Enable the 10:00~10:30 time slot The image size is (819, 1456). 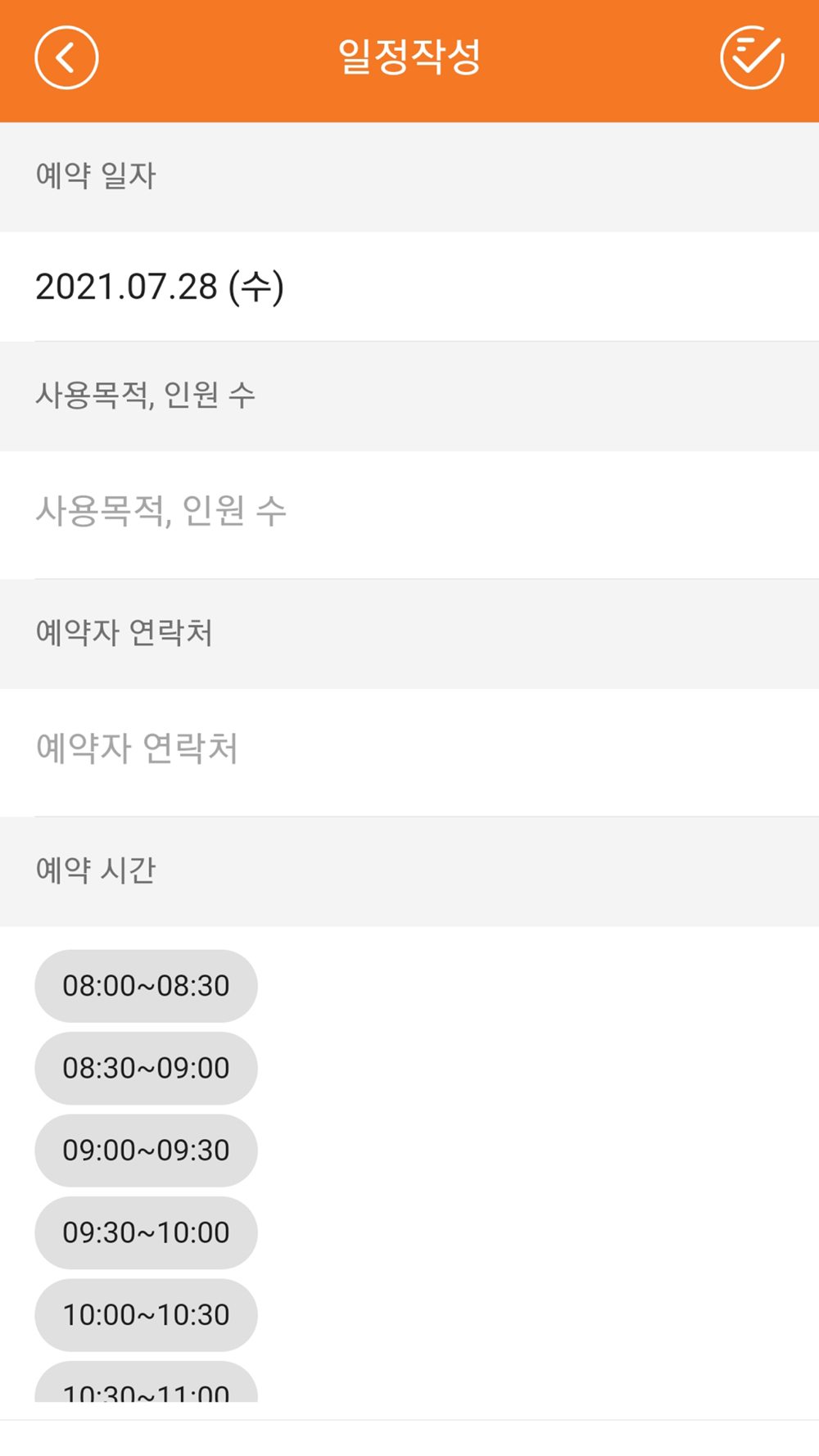click(x=146, y=1315)
